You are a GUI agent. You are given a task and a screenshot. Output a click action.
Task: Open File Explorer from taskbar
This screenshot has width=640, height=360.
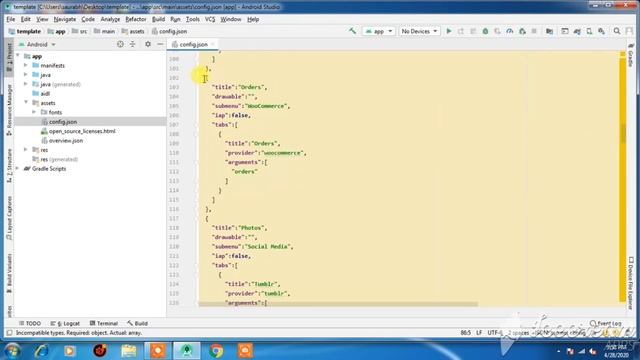[129, 350]
